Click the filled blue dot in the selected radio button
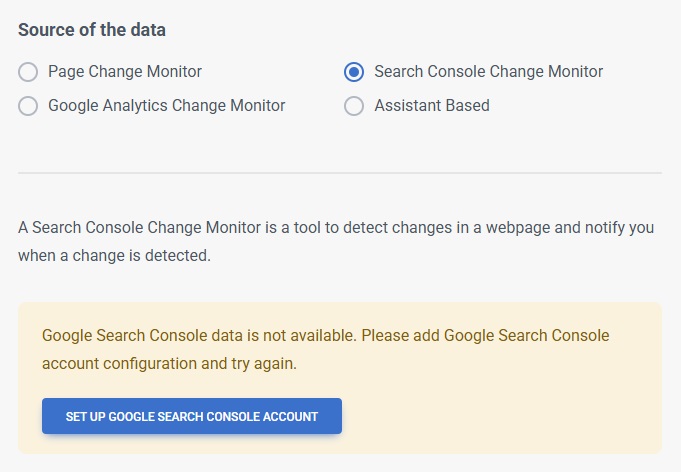 coord(353,72)
